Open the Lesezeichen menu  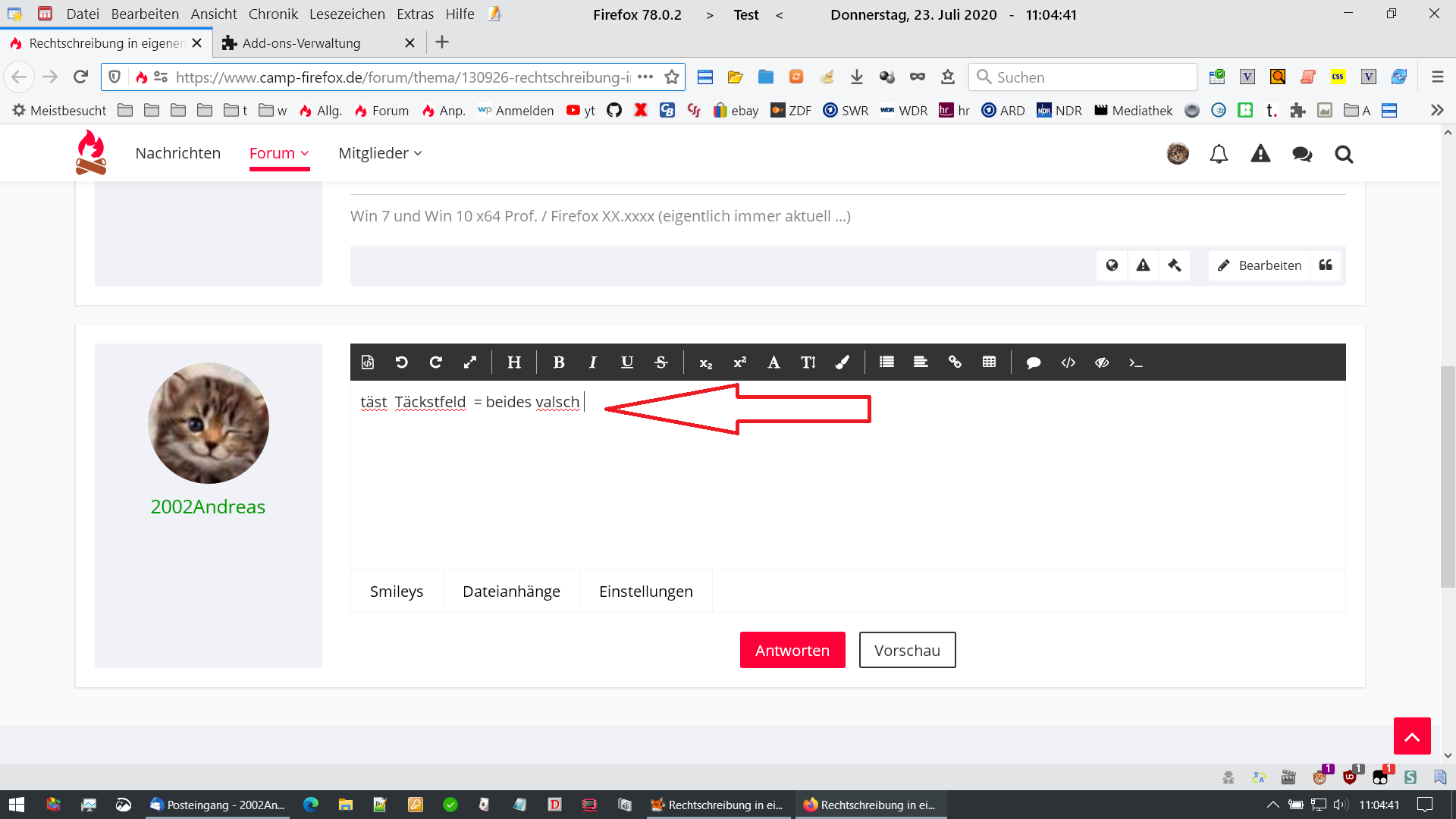(347, 14)
